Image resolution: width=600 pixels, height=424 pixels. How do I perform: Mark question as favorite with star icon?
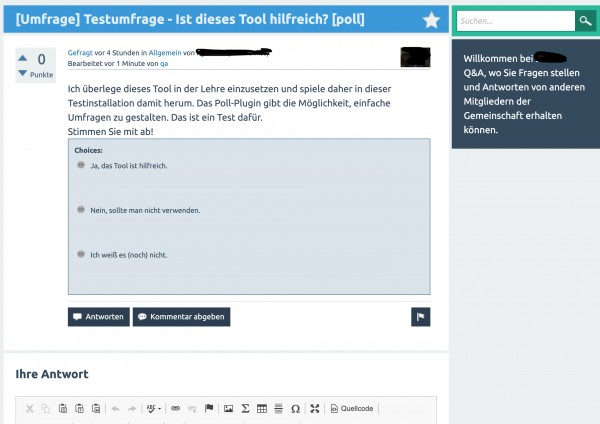(430, 20)
